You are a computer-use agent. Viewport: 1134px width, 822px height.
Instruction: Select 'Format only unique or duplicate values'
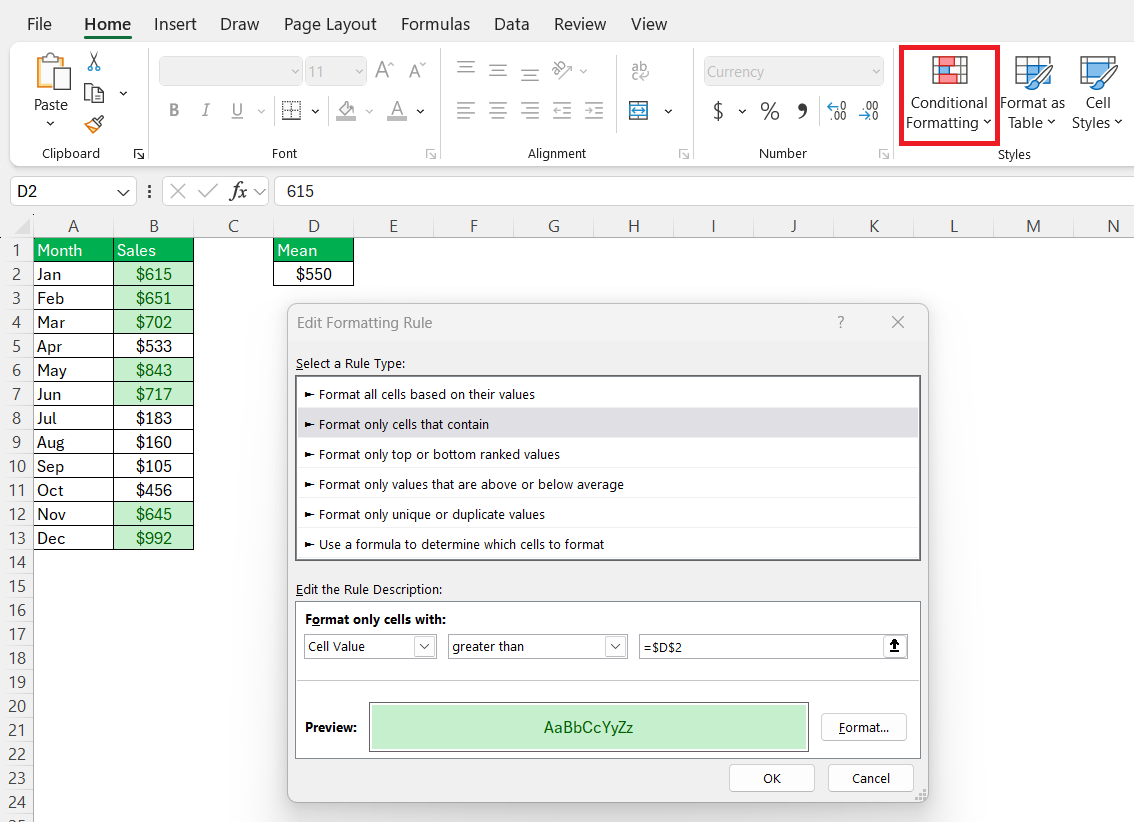608,514
